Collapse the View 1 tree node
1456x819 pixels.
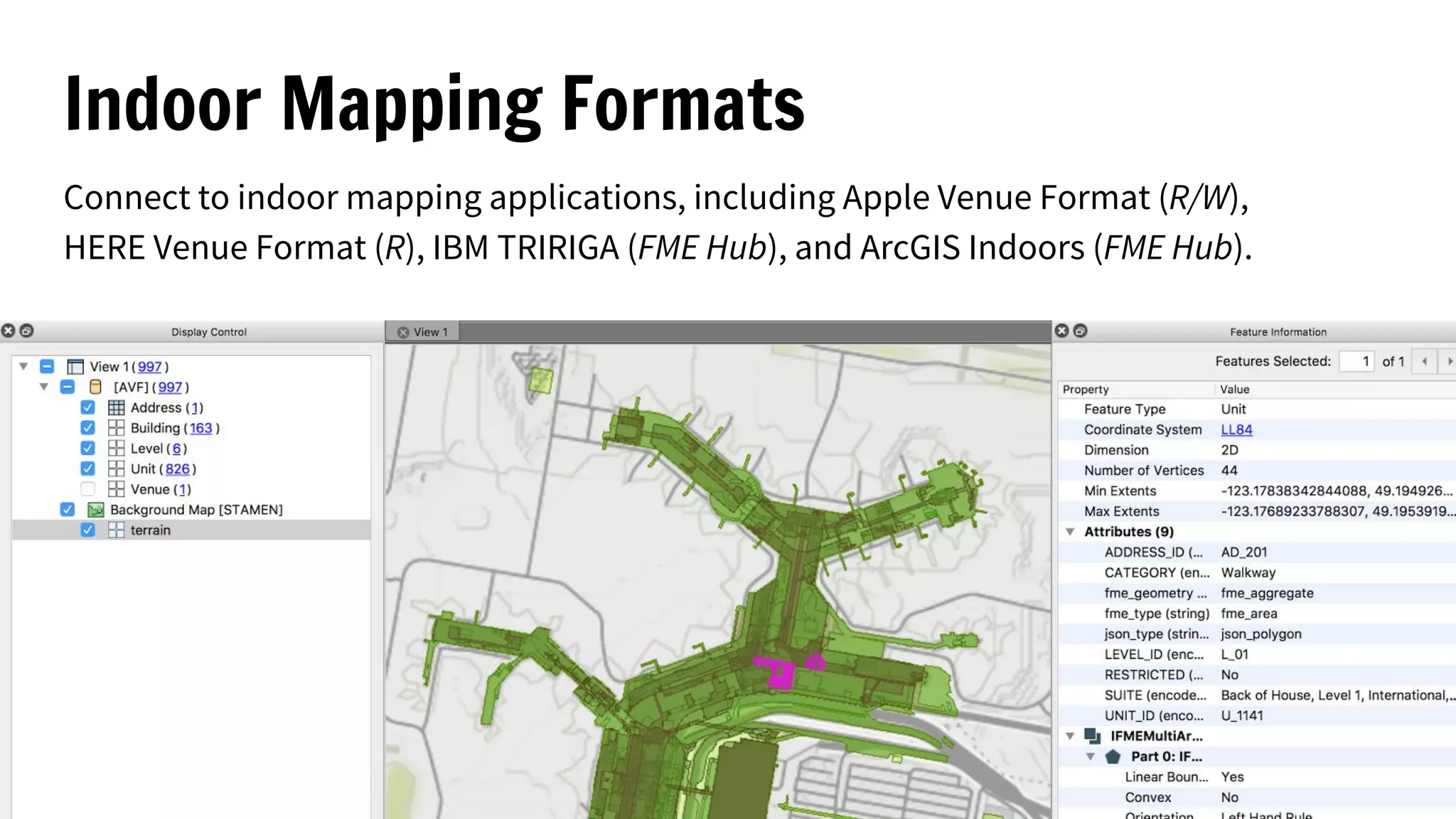[23, 367]
